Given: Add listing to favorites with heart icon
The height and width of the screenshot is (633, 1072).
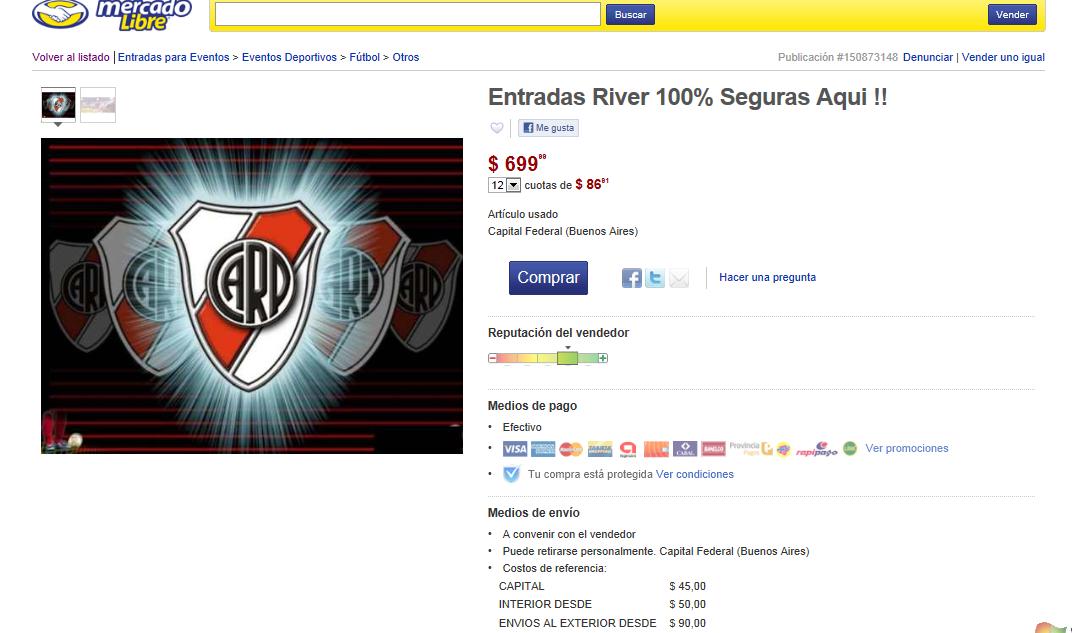Looking at the screenshot, I should tap(497, 128).
